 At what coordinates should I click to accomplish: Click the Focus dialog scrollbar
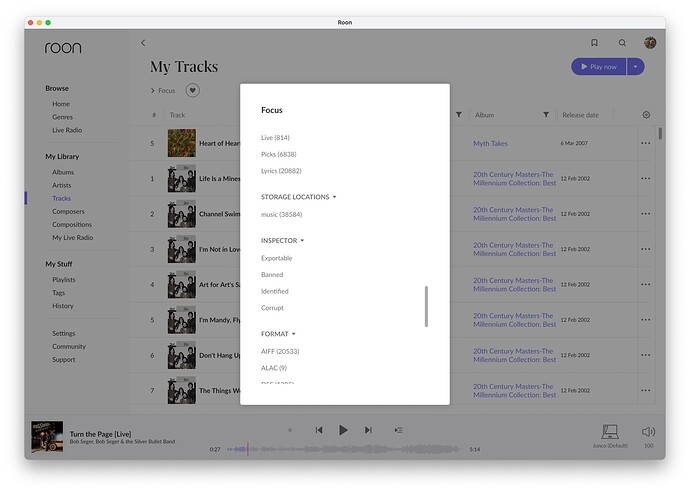(426, 306)
